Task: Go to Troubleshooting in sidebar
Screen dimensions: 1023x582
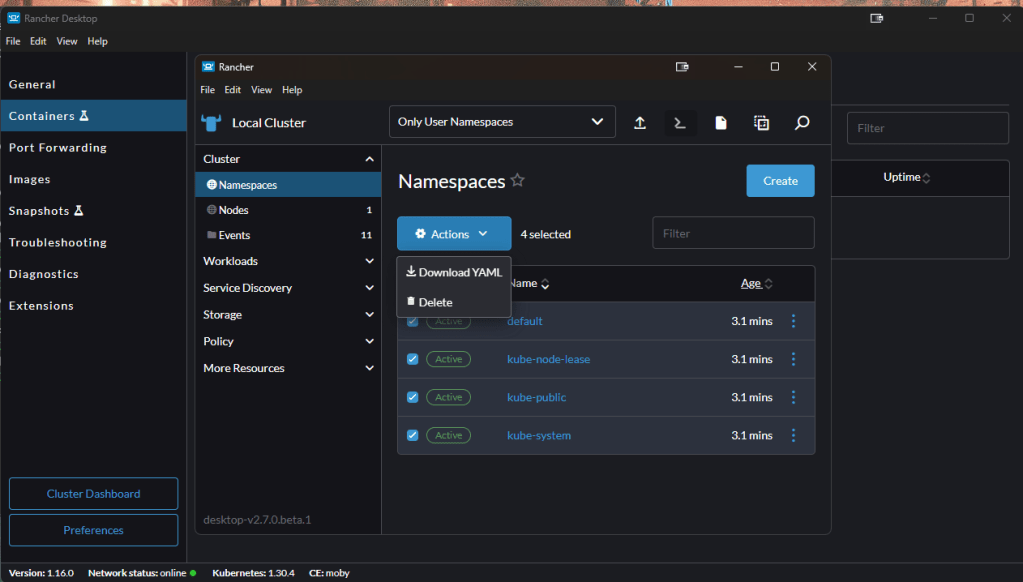Action: (x=93, y=242)
